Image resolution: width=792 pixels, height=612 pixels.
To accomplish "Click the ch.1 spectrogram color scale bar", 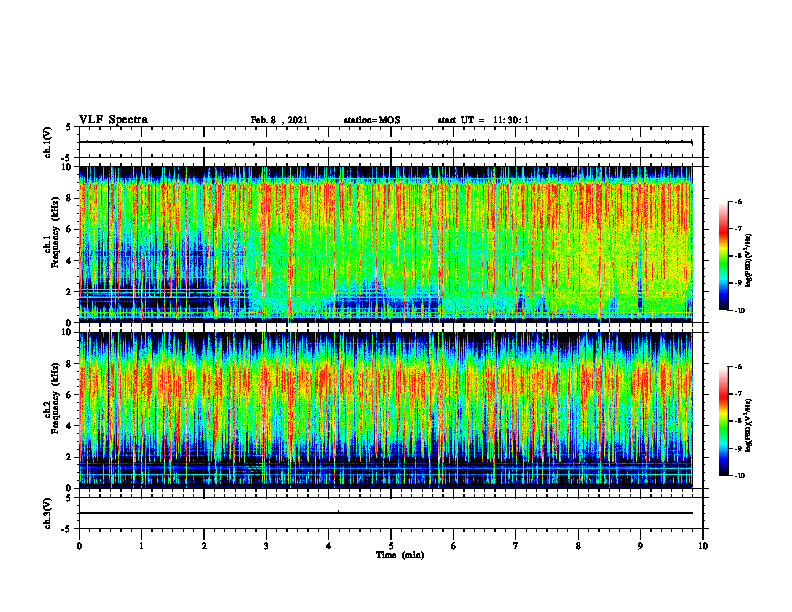I will pyautogui.click(x=723, y=256).
